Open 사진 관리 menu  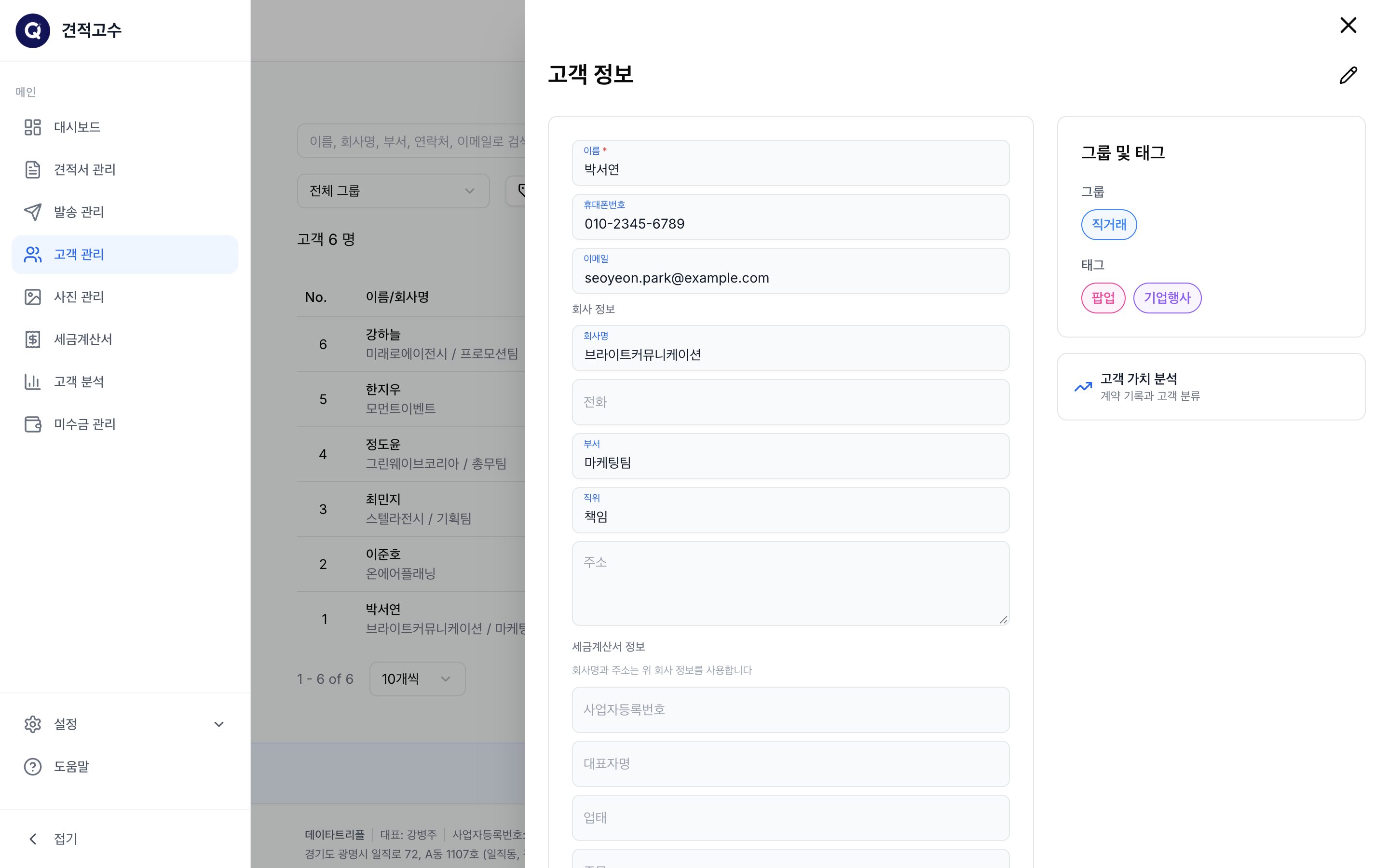[124, 297]
